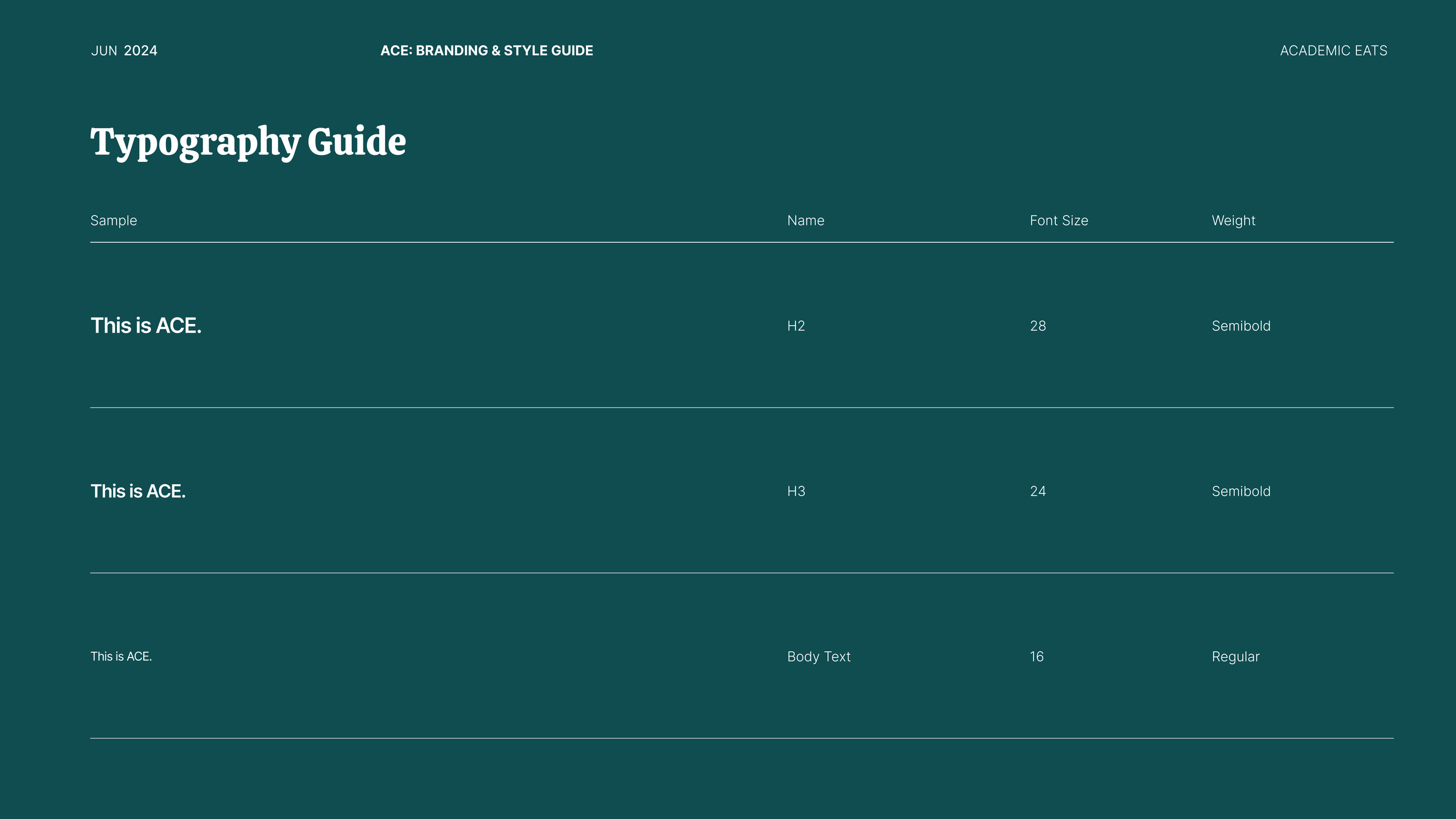The image size is (1456, 819).
Task: Click the Typography Guide heading
Action: click(248, 142)
